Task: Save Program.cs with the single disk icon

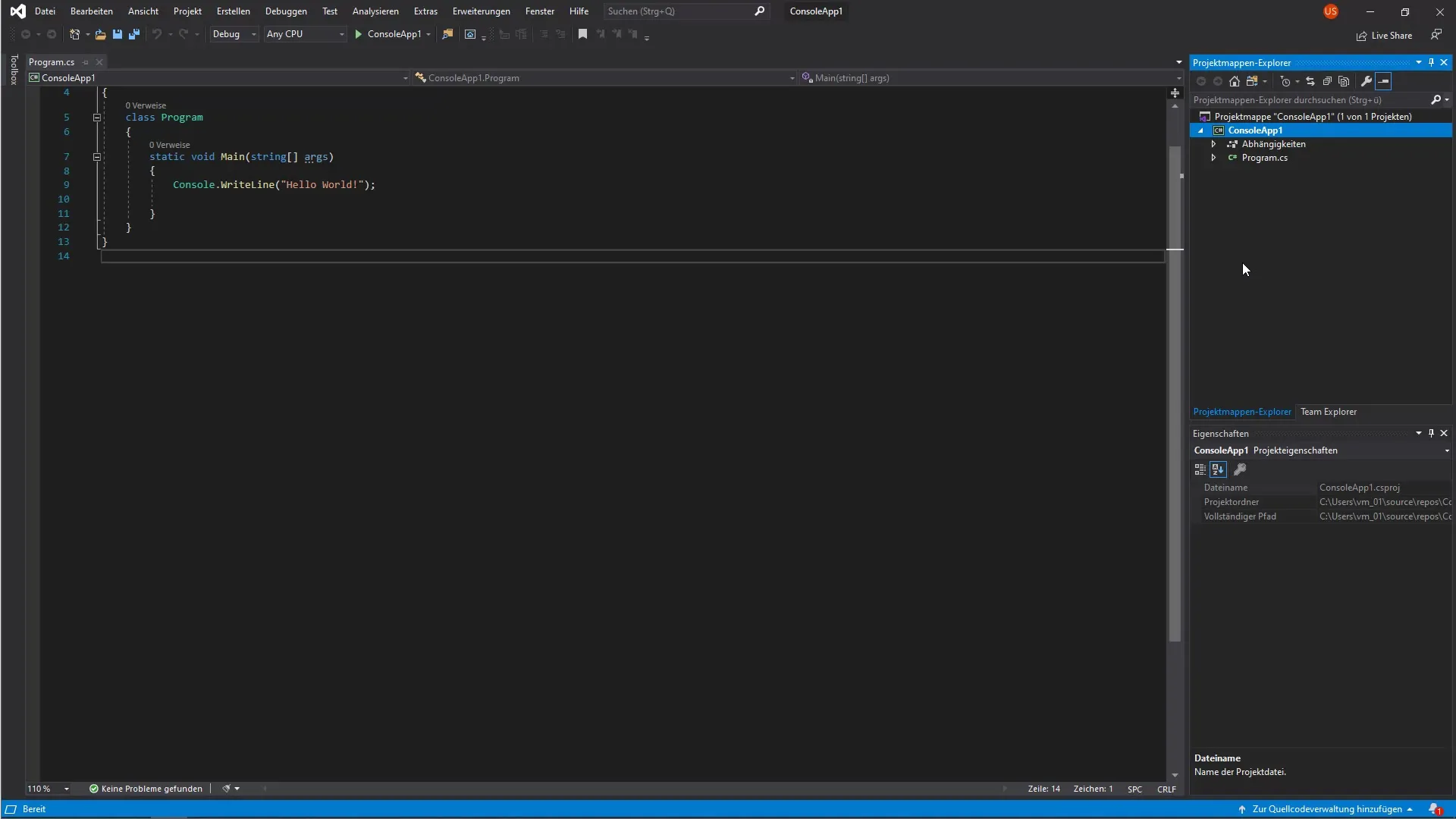Action: point(118,34)
